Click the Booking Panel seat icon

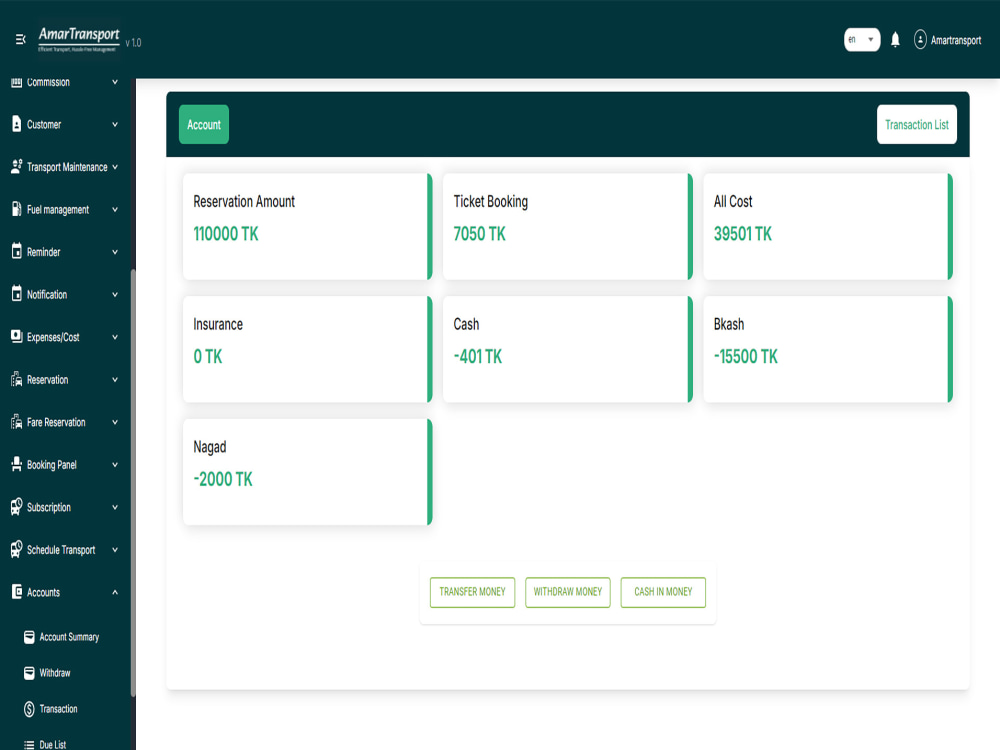tap(17, 464)
